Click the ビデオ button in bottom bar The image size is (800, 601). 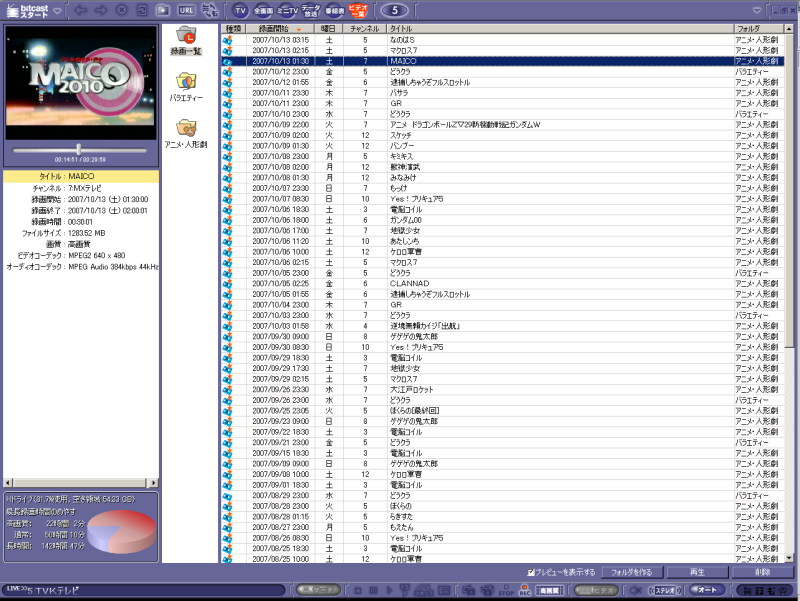pos(596,590)
